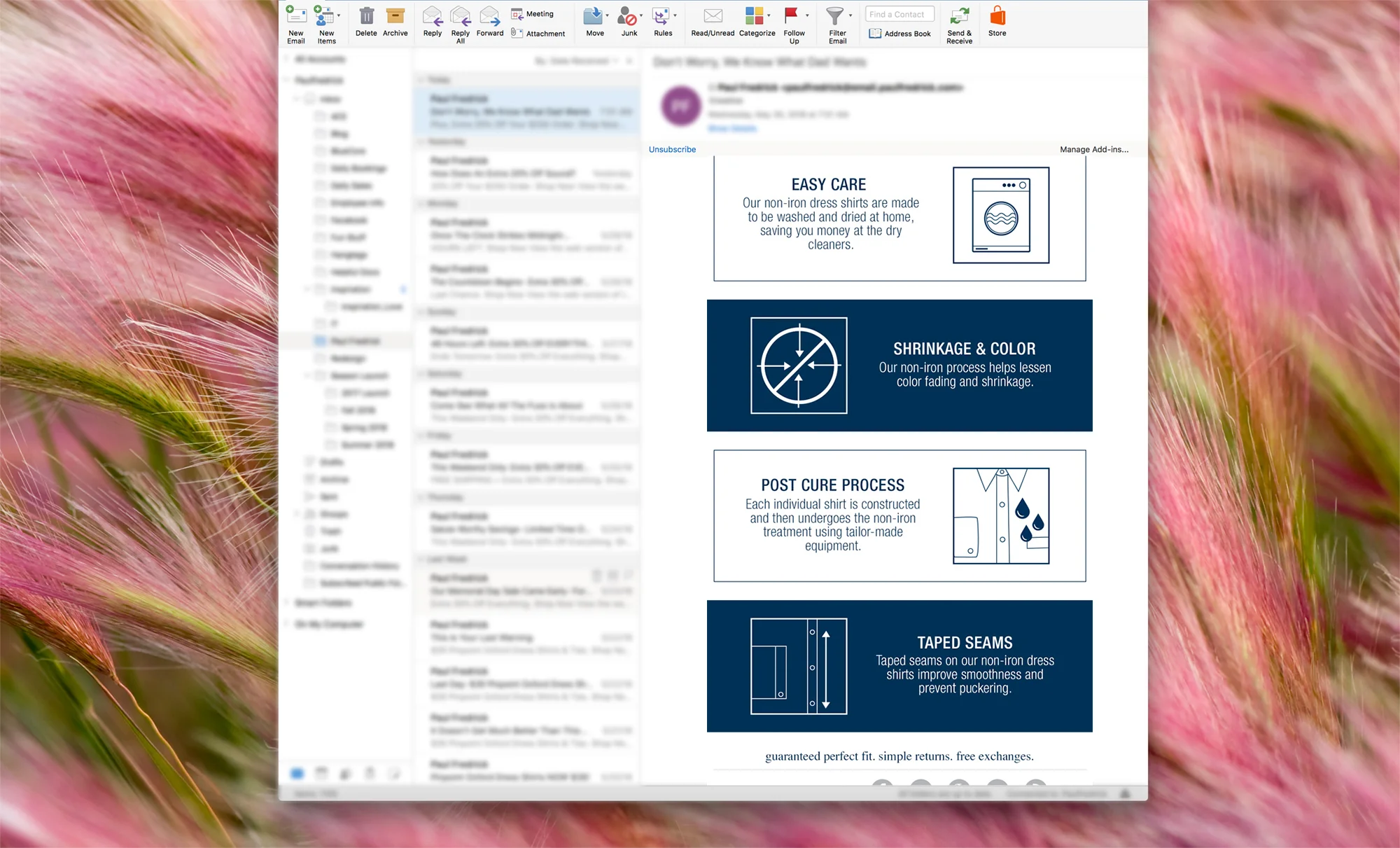Click the "EASY CARE" heading
This screenshot has height=848, width=1400.
click(x=829, y=185)
